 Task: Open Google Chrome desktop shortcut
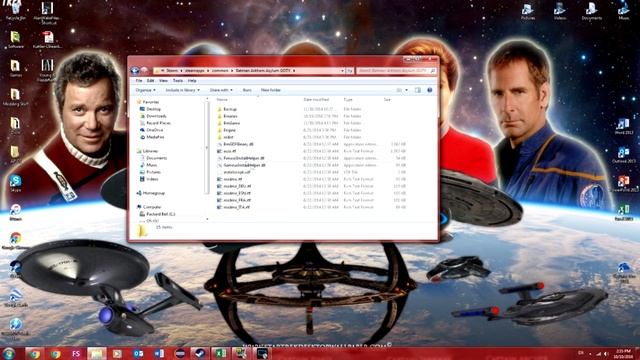(15, 240)
